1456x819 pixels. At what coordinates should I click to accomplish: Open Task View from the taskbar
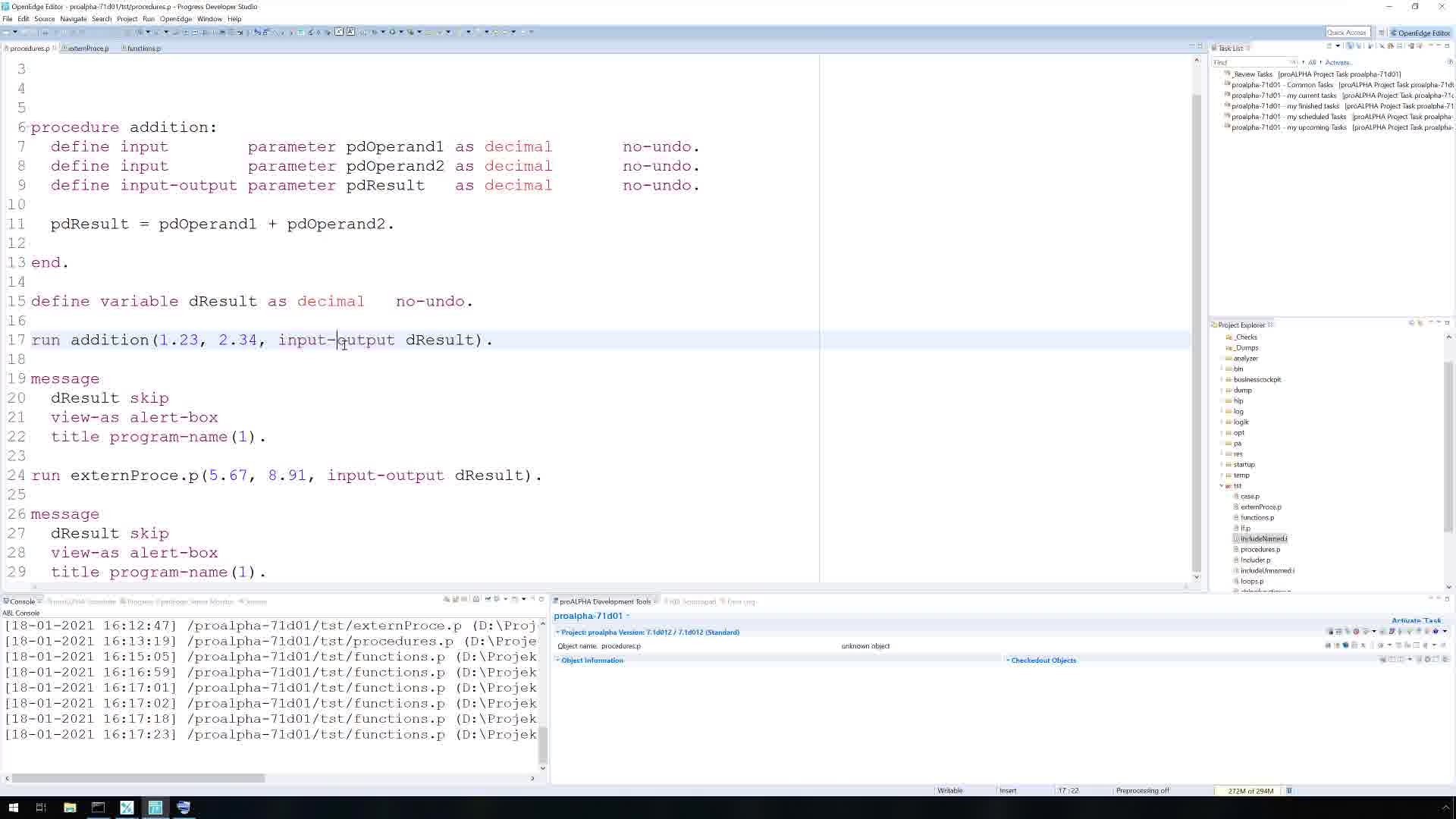coord(41,807)
